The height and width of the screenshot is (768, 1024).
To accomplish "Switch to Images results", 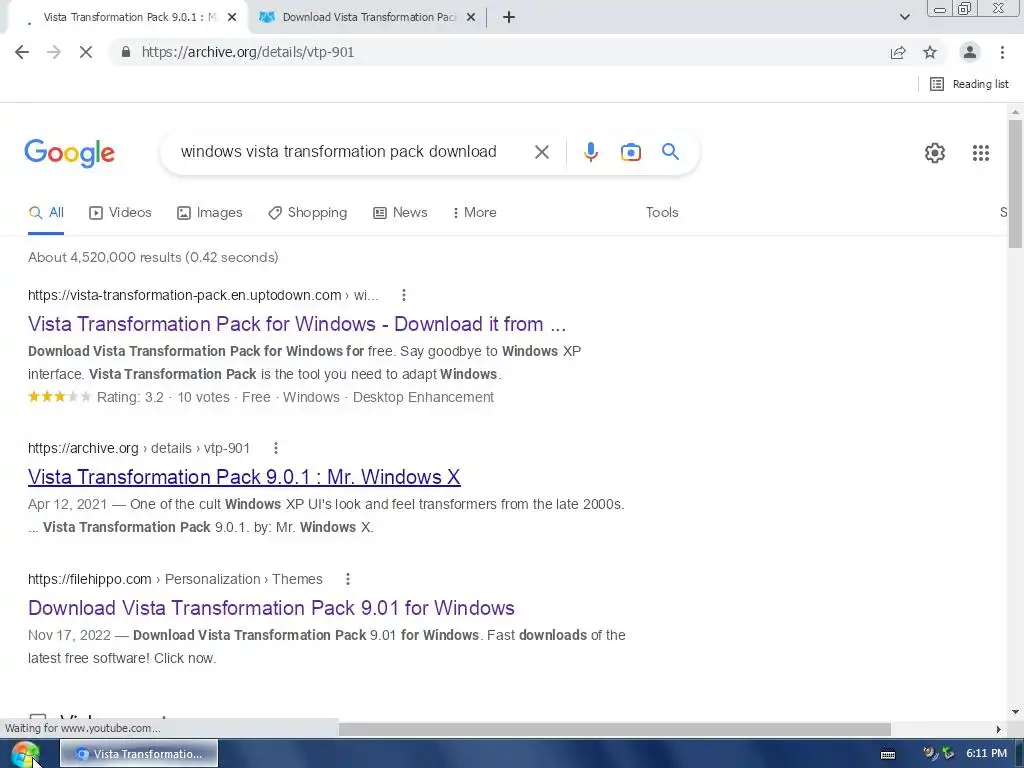I will coord(210,213).
